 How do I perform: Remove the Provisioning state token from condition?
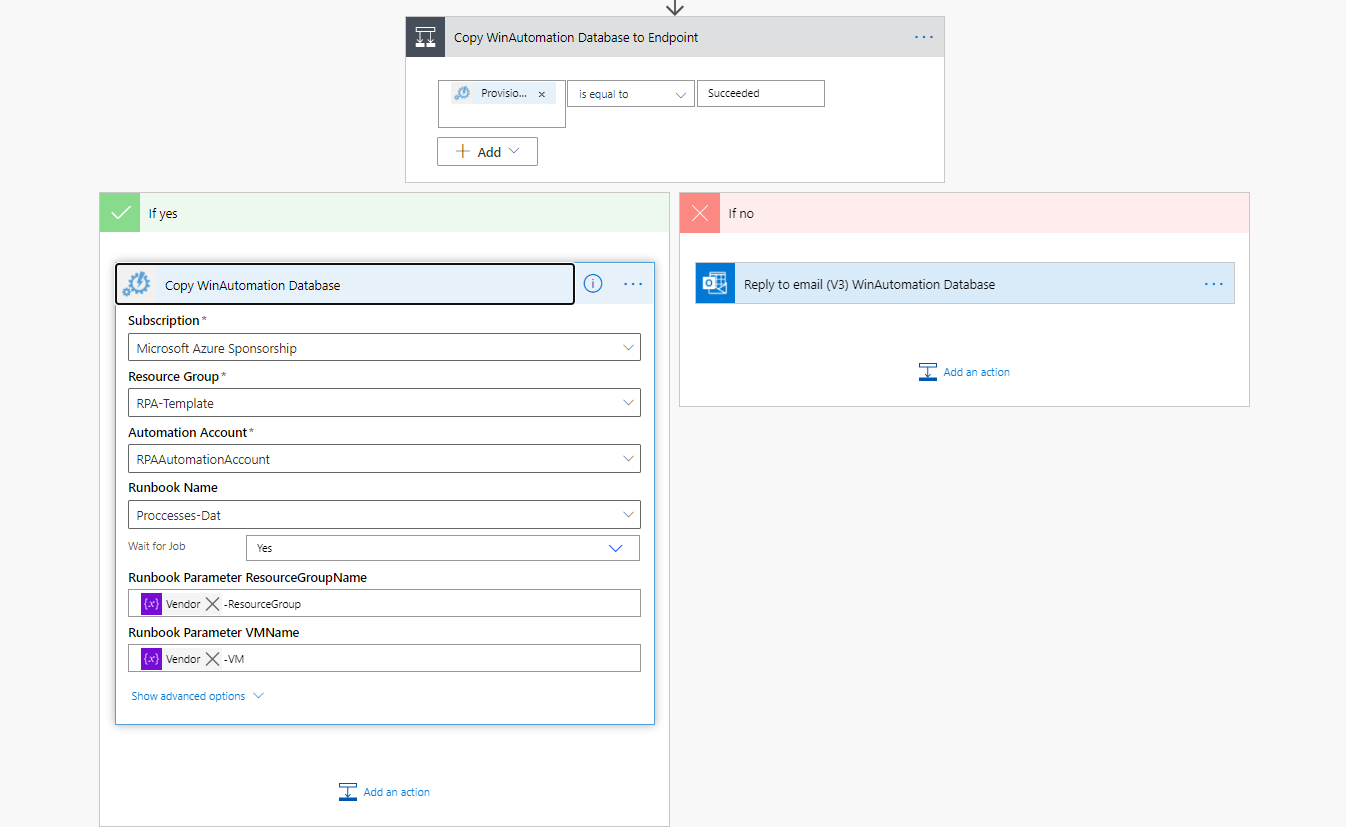tap(542, 94)
